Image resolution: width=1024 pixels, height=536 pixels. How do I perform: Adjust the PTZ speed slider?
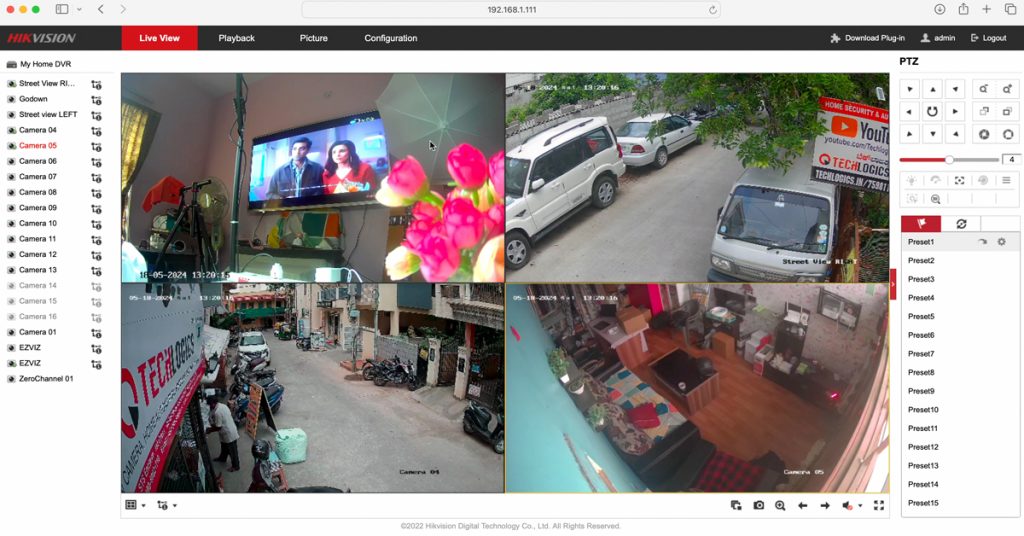tap(949, 160)
